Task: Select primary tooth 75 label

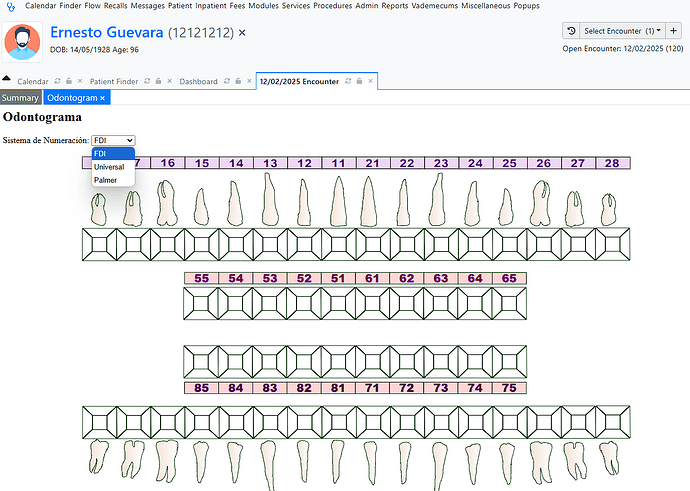Action: (509, 388)
